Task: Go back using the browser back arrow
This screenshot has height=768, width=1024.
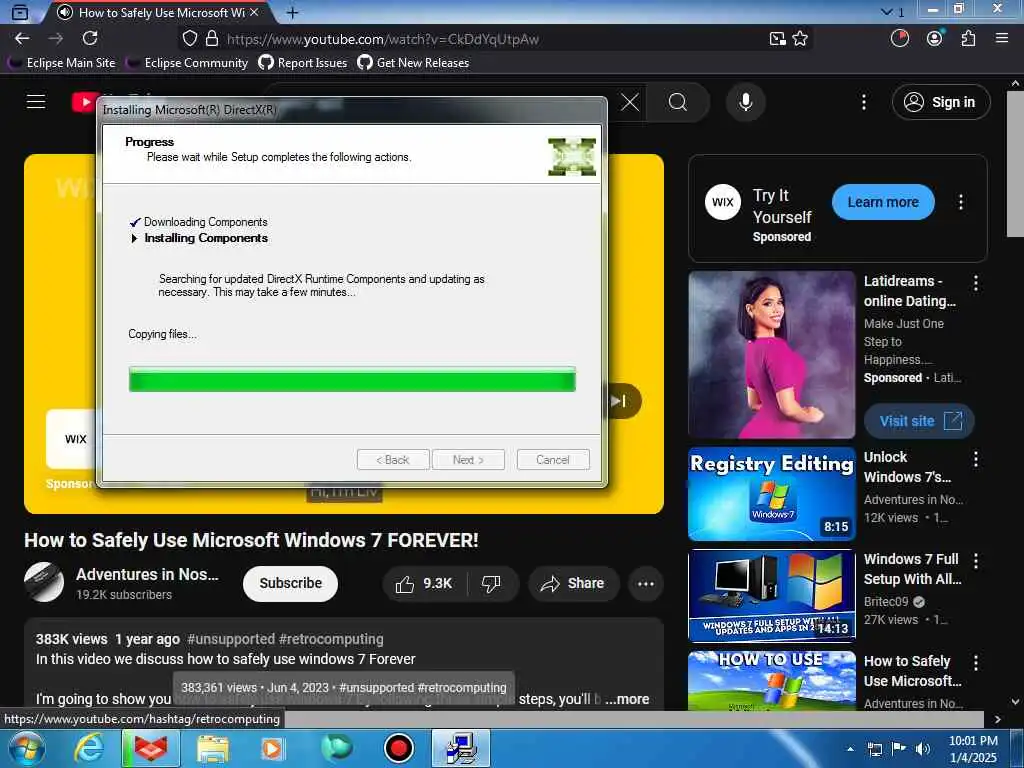Action: tap(22, 39)
